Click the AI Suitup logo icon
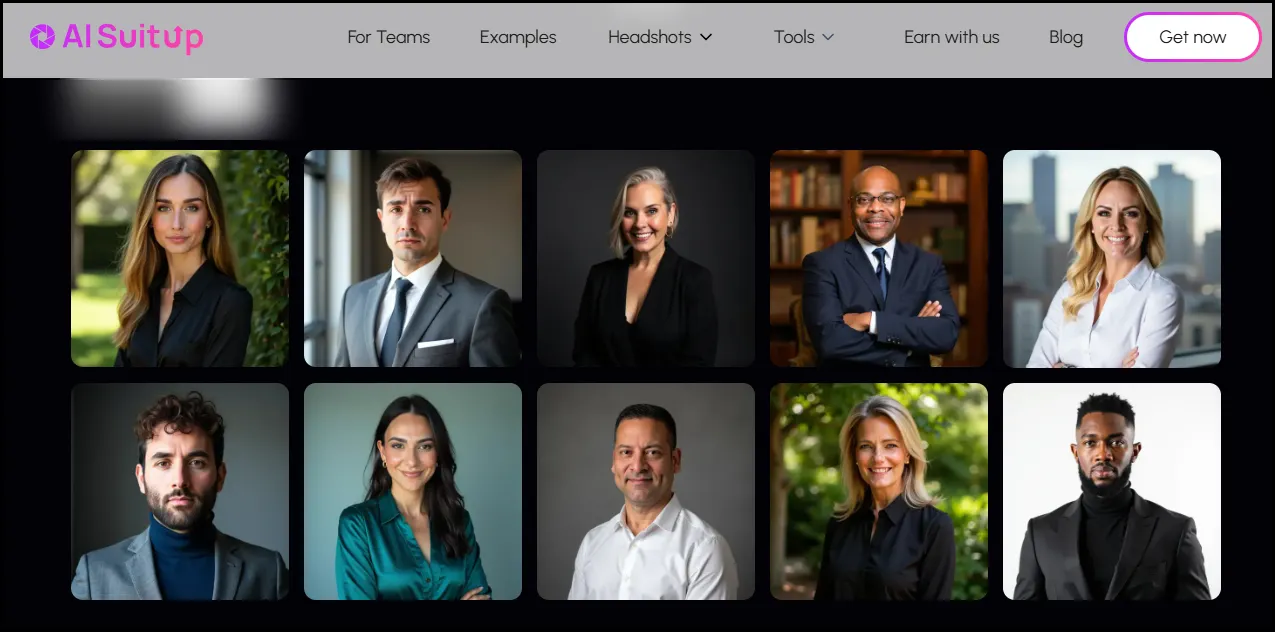The height and width of the screenshot is (632, 1275). pos(42,37)
